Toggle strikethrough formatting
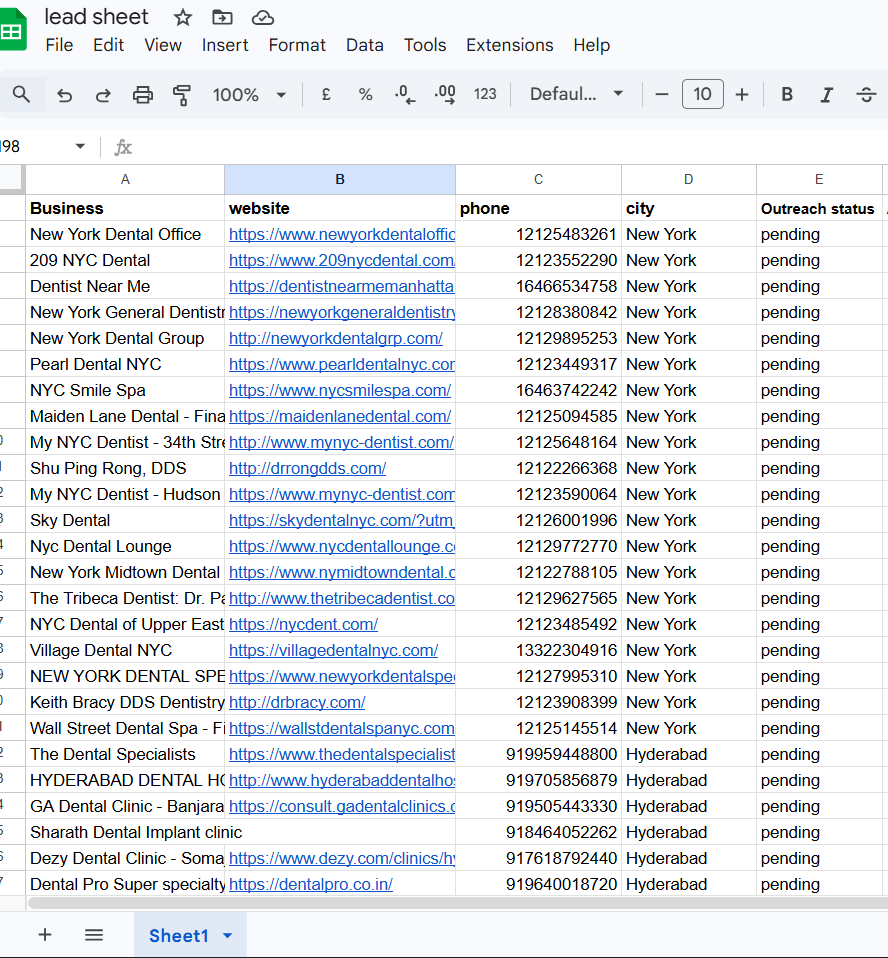The height and width of the screenshot is (958, 888). pyautogui.click(x=866, y=94)
